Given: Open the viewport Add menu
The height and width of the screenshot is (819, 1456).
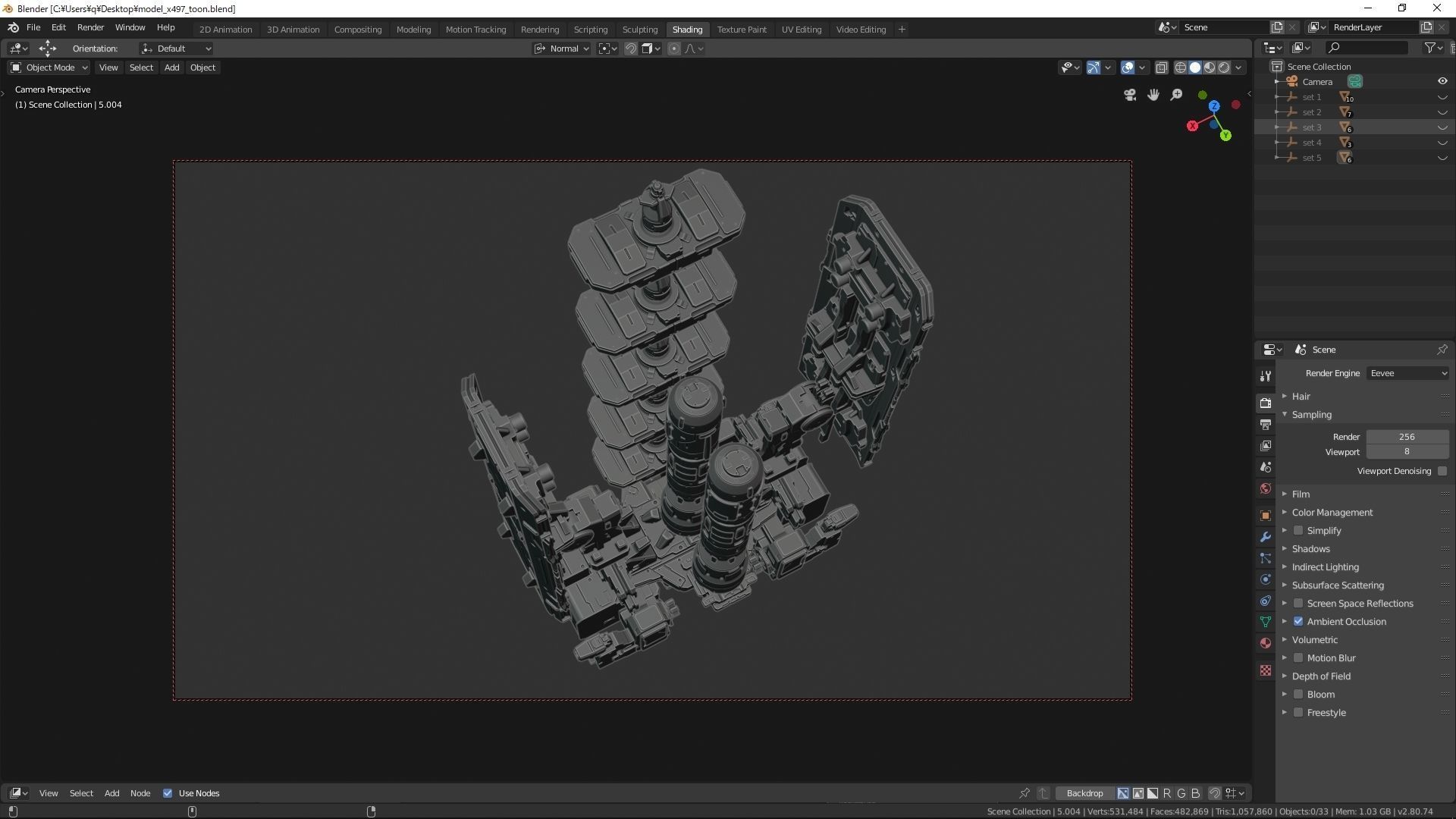Looking at the screenshot, I should point(172,67).
